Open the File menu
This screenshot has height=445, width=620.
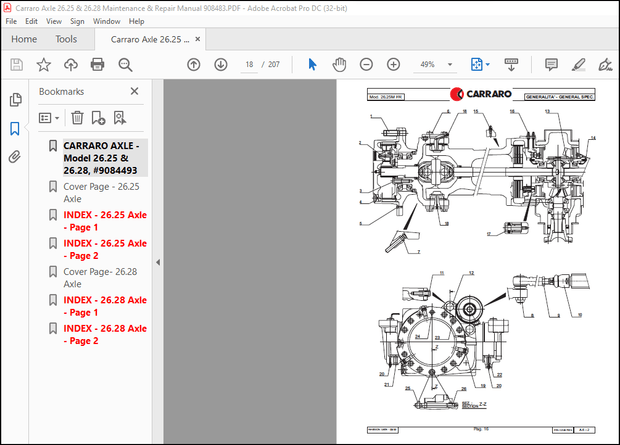coord(11,21)
